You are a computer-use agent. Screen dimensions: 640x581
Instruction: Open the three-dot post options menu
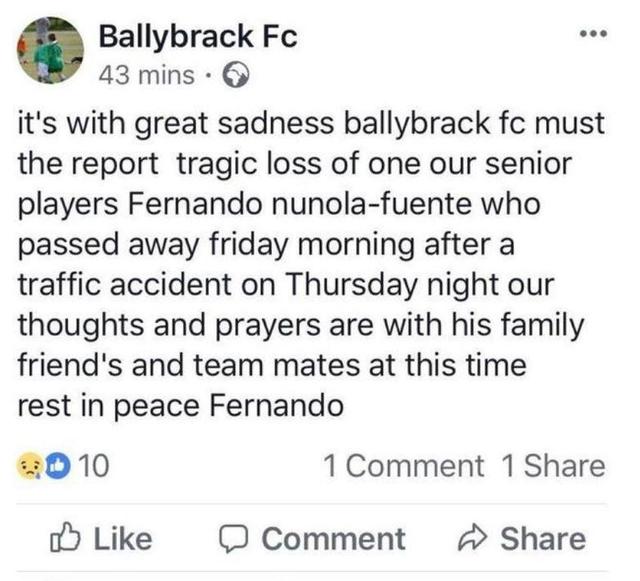tap(594, 33)
